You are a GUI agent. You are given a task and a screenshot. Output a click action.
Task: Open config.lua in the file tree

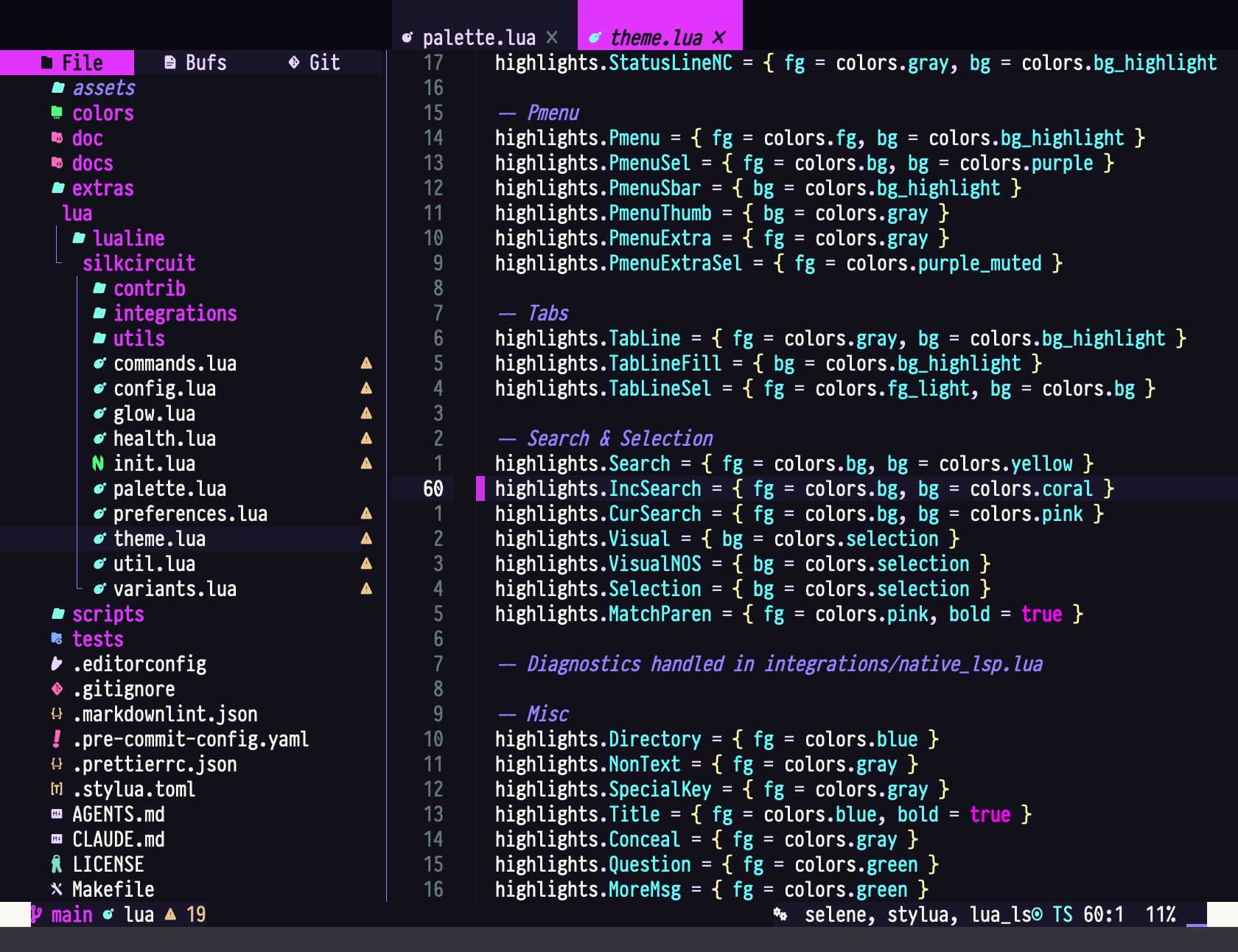tap(164, 388)
